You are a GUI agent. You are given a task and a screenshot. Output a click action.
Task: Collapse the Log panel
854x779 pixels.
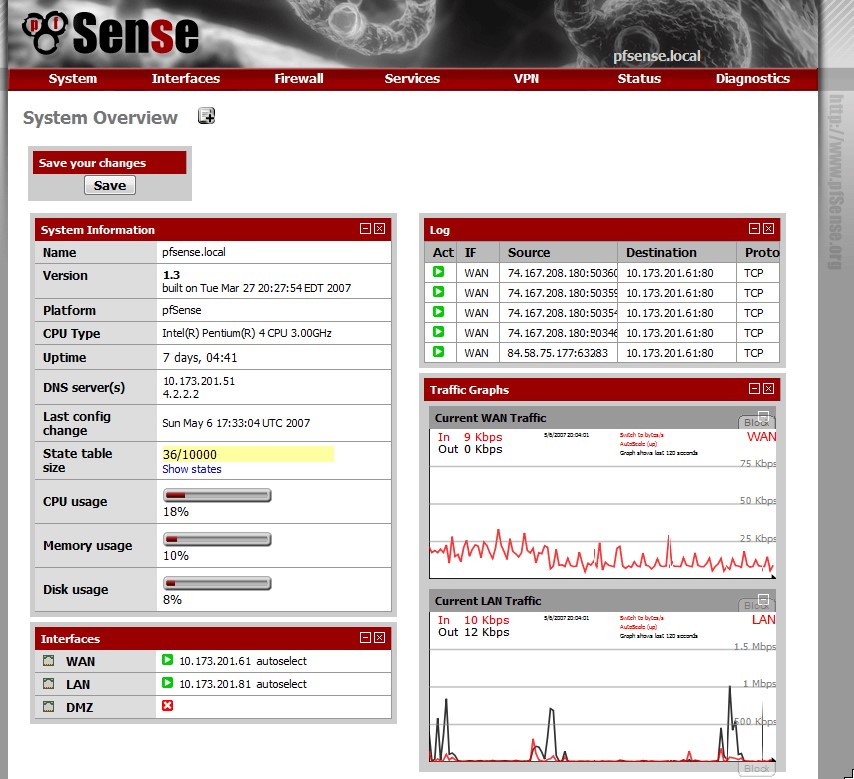pos(755,229)
